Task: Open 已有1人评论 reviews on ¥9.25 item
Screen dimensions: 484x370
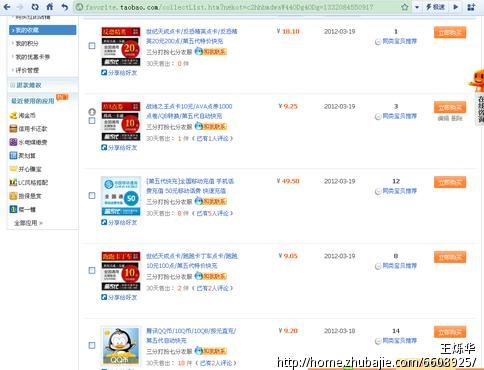Action: 213,138
